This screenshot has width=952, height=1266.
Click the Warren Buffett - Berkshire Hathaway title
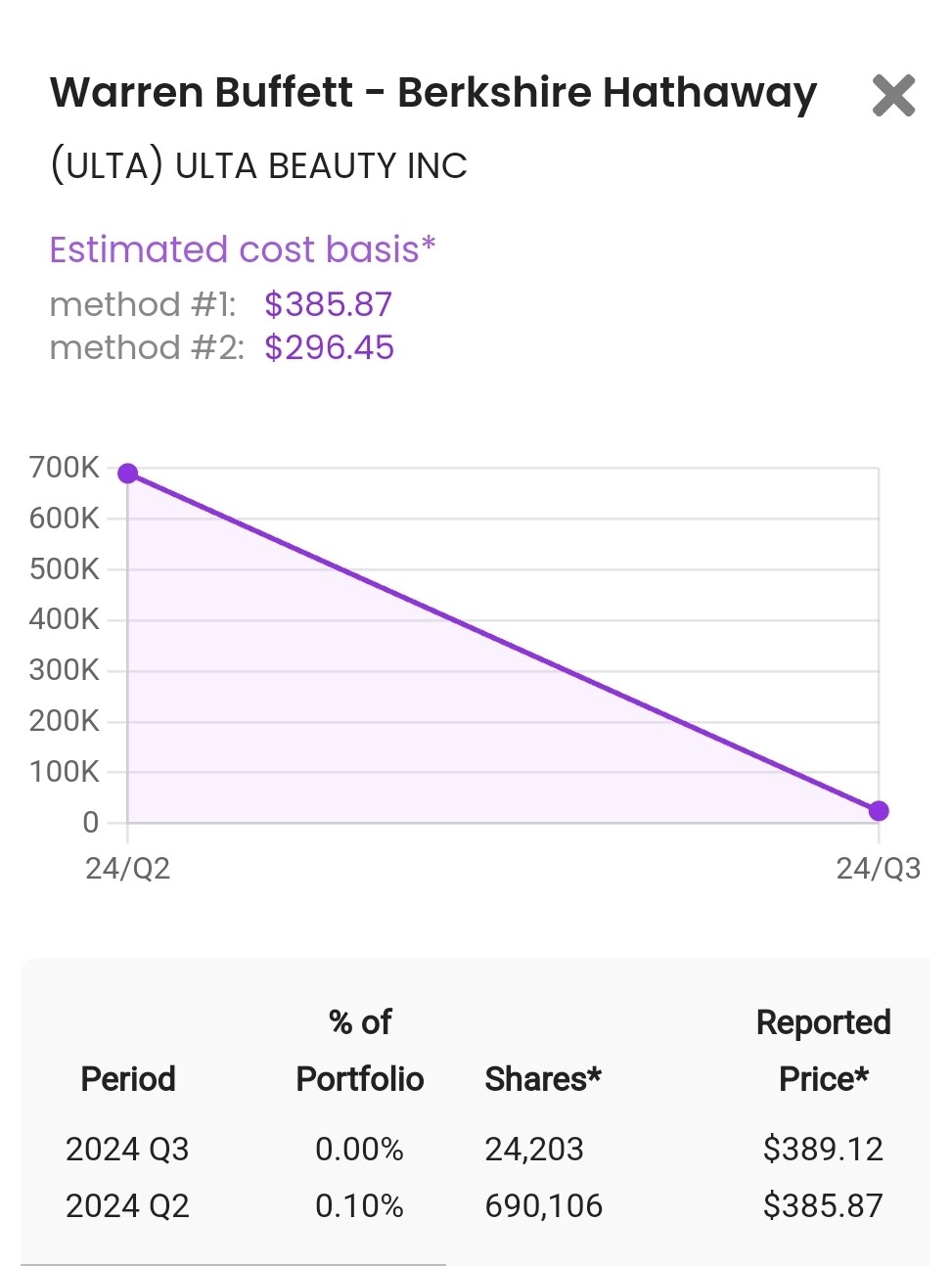(x=433, y=93)
